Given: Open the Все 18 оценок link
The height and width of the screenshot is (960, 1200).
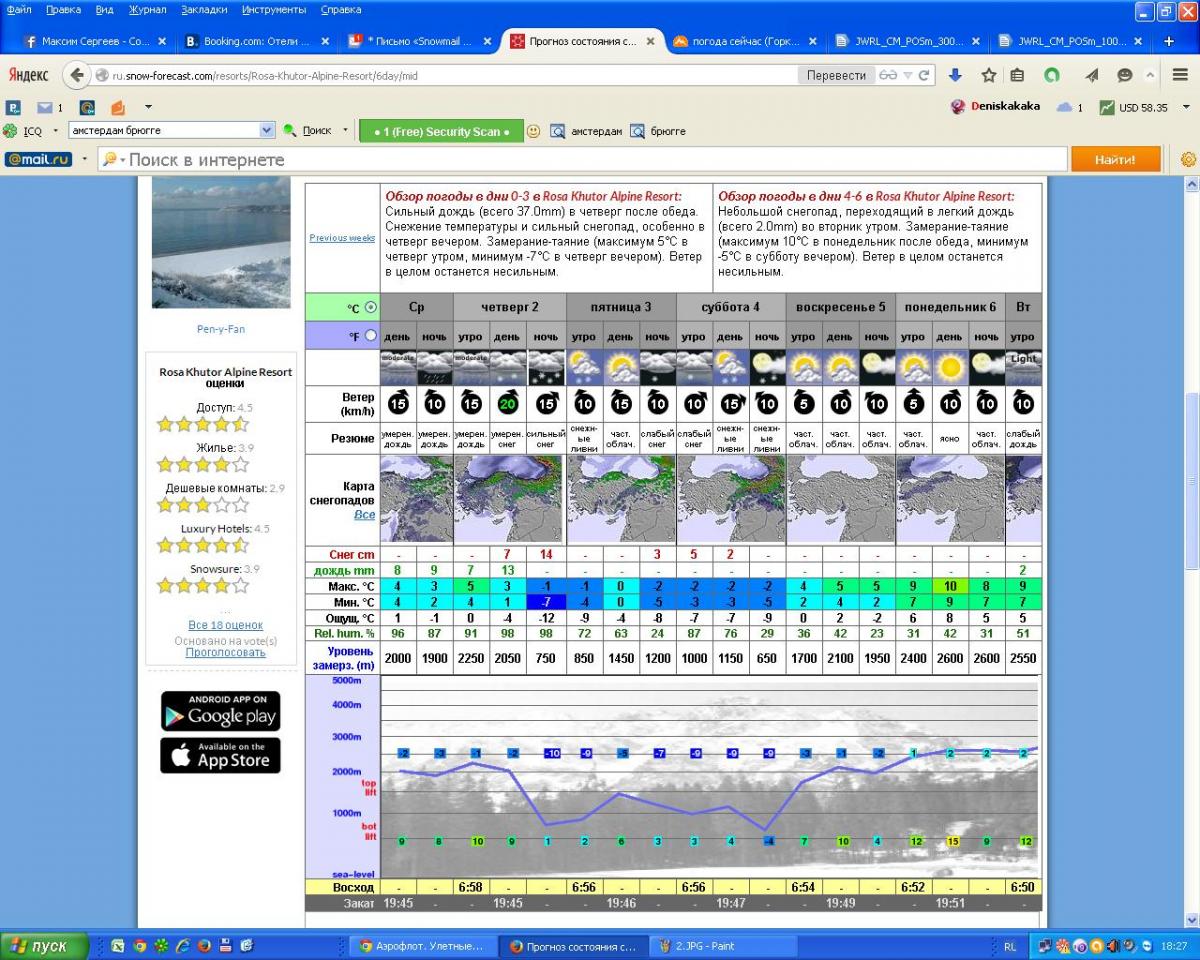Looking at the screenshot, I should pos(226,625).
